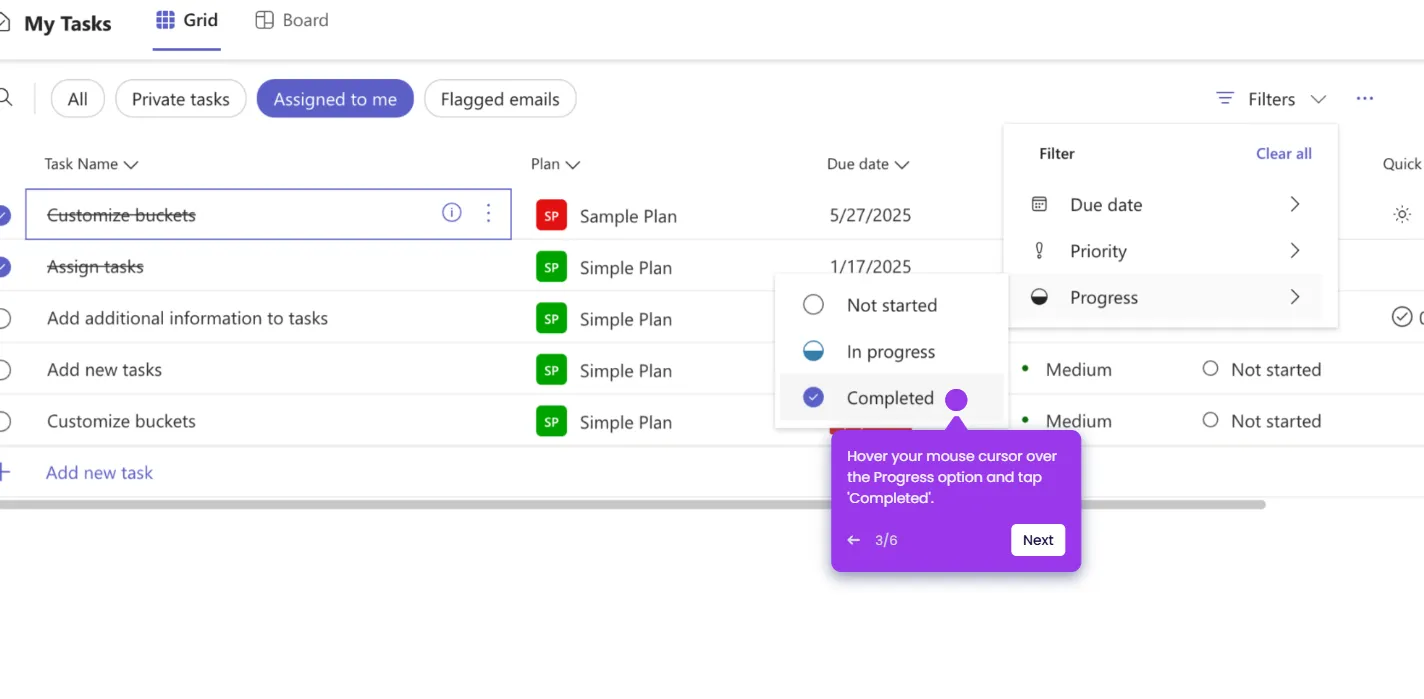Open the struck-through Assign tasks task
Screen dimensions: 1424x699
pyautogui.click(x=95, y=267)
